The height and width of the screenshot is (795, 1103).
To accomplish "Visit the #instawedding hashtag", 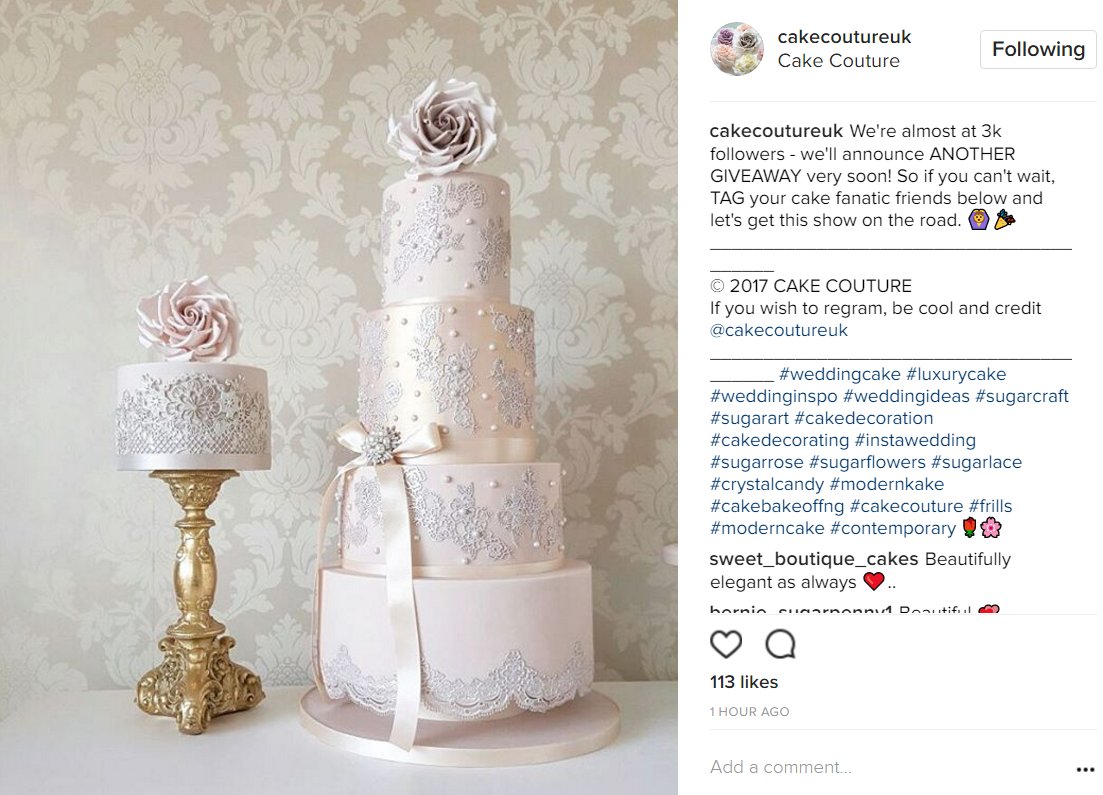I will click(914, 440).
